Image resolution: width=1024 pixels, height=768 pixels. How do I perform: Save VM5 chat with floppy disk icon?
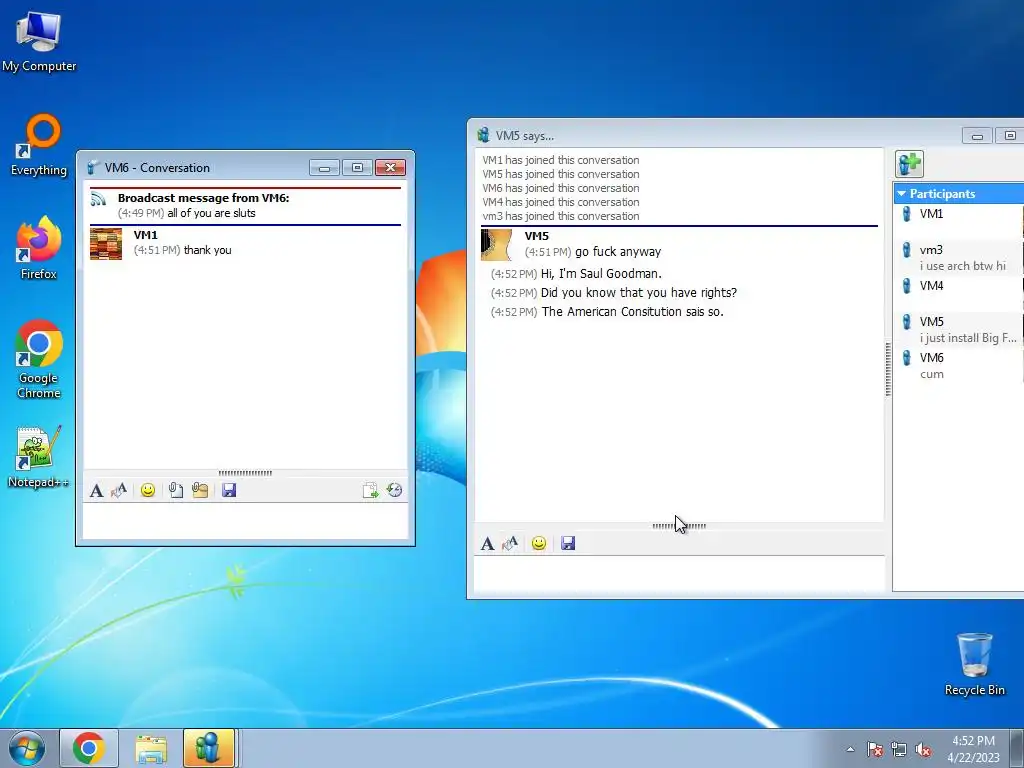point(568,543)
